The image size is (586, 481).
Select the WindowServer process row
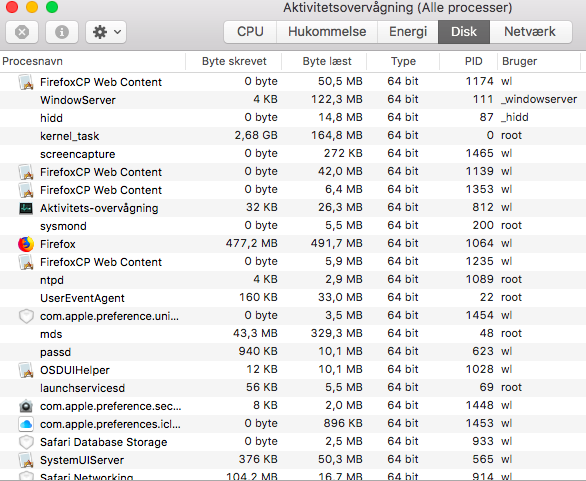(x=293, y=100)
